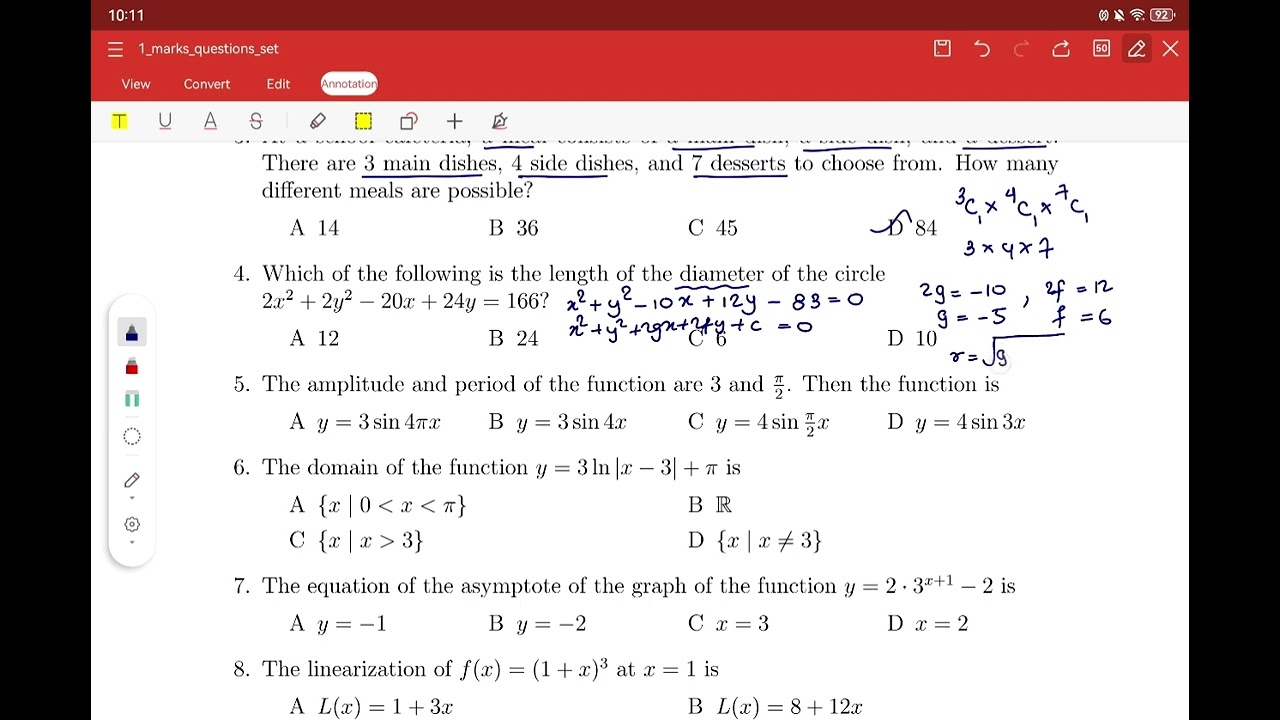Toggle the pen edit mode icon

(x=1137, y=49)
